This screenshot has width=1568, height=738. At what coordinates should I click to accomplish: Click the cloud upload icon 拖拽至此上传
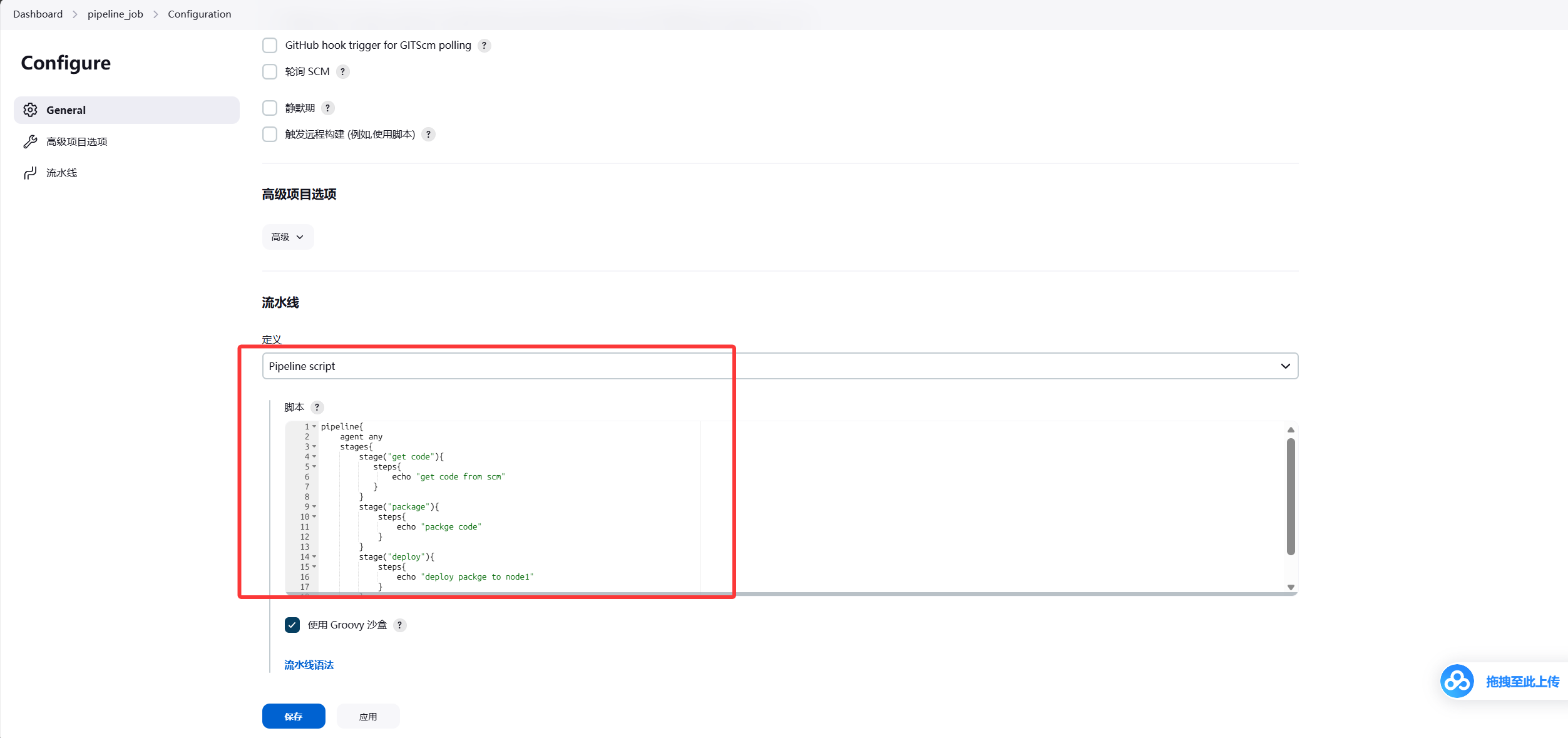coord(1457,681)
